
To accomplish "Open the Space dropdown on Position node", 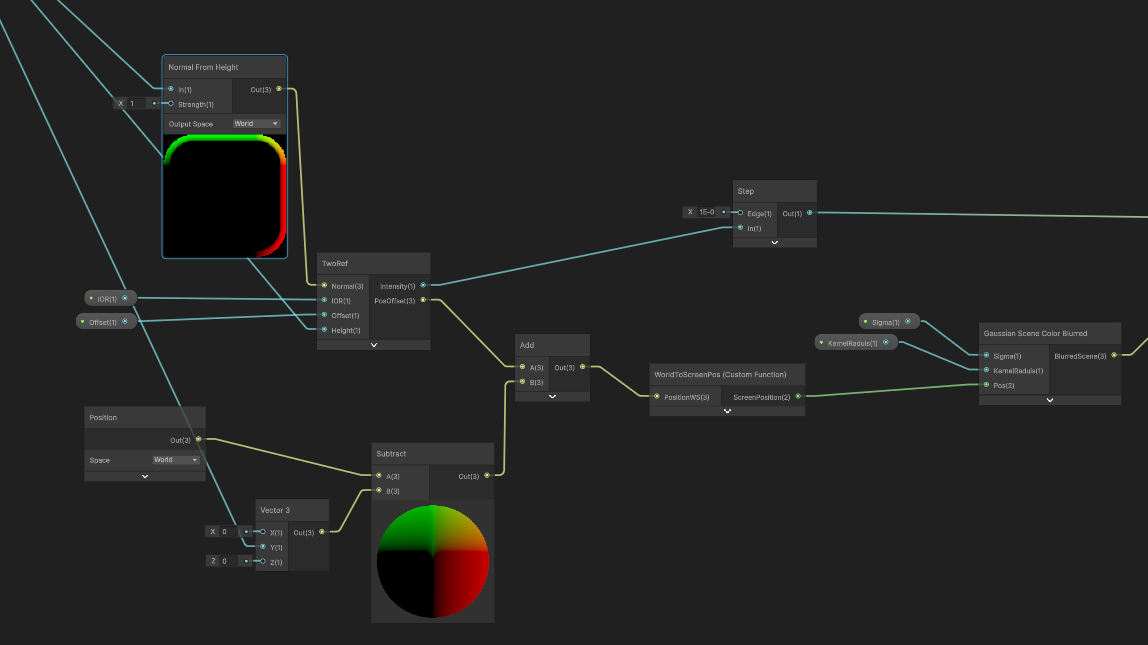I will point(175,460).
